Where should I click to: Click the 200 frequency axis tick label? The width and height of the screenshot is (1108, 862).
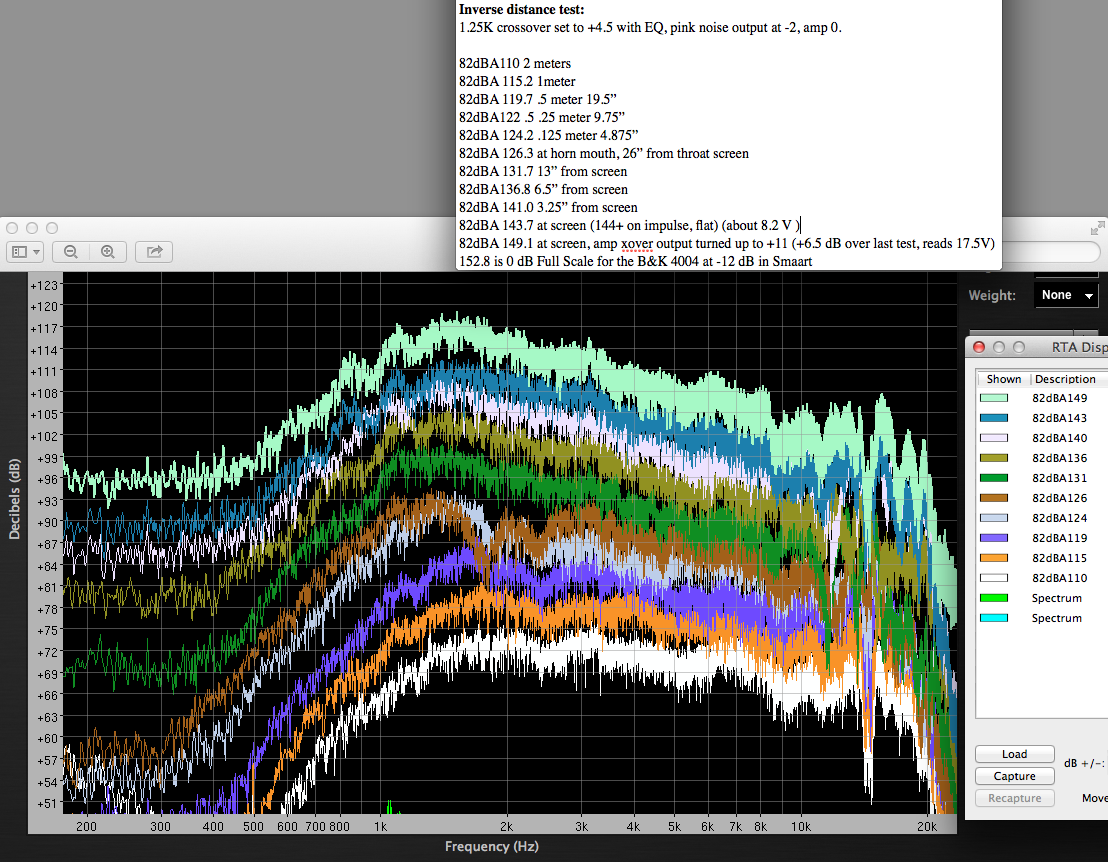click(86, 827)
